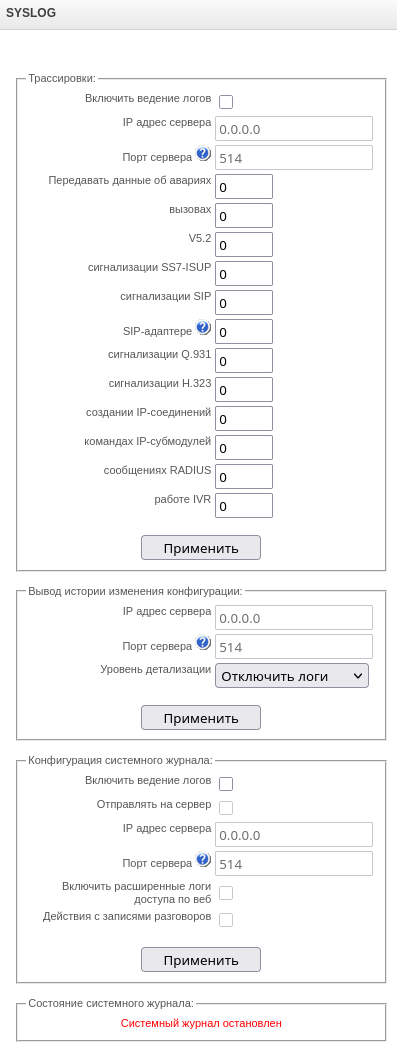
Task: Apply configuration history output settings
Action: click(x=201, y=718)
